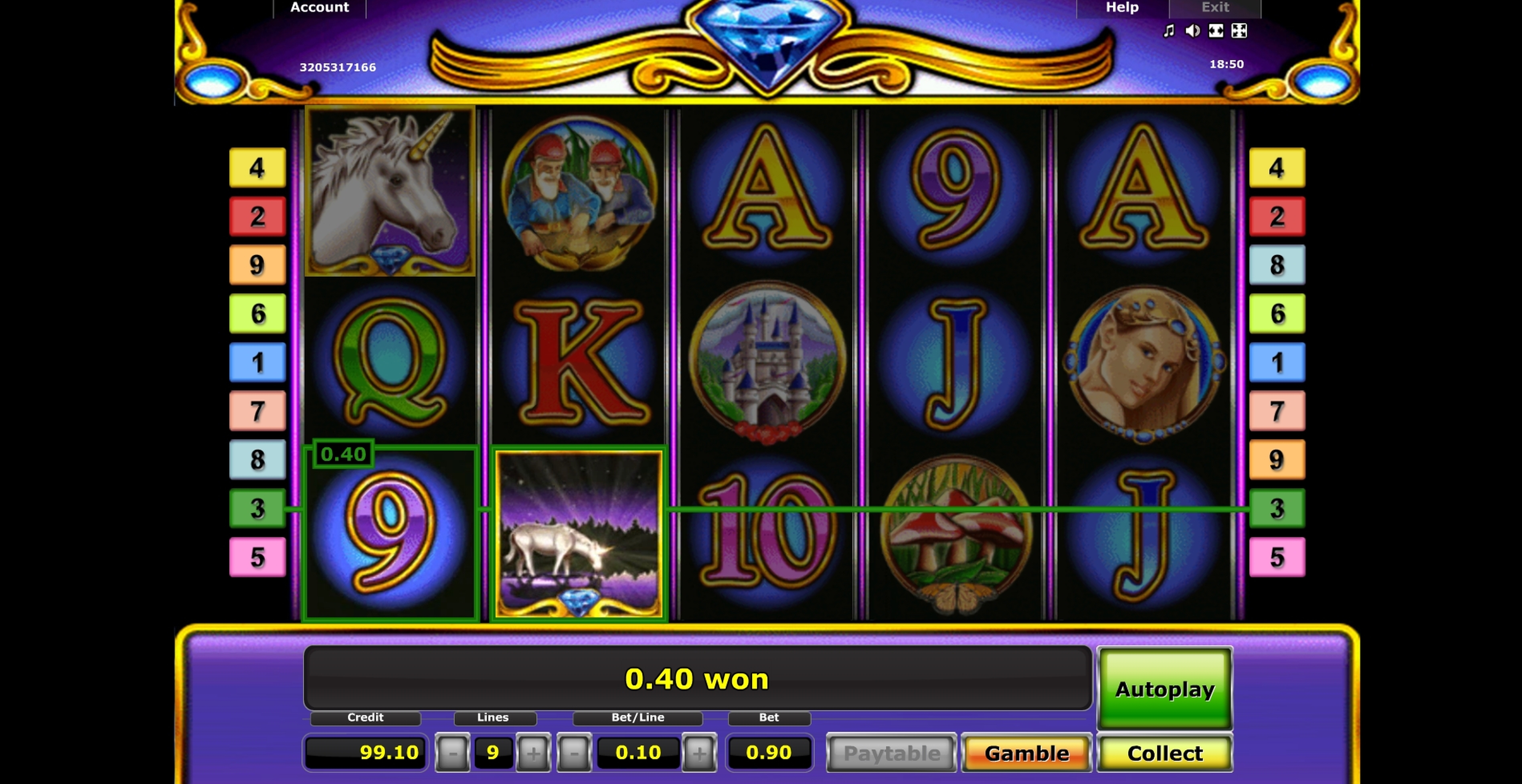Increase the Bet/Line amount
This screenshot has height=784, width=1522.
[699, 753]
